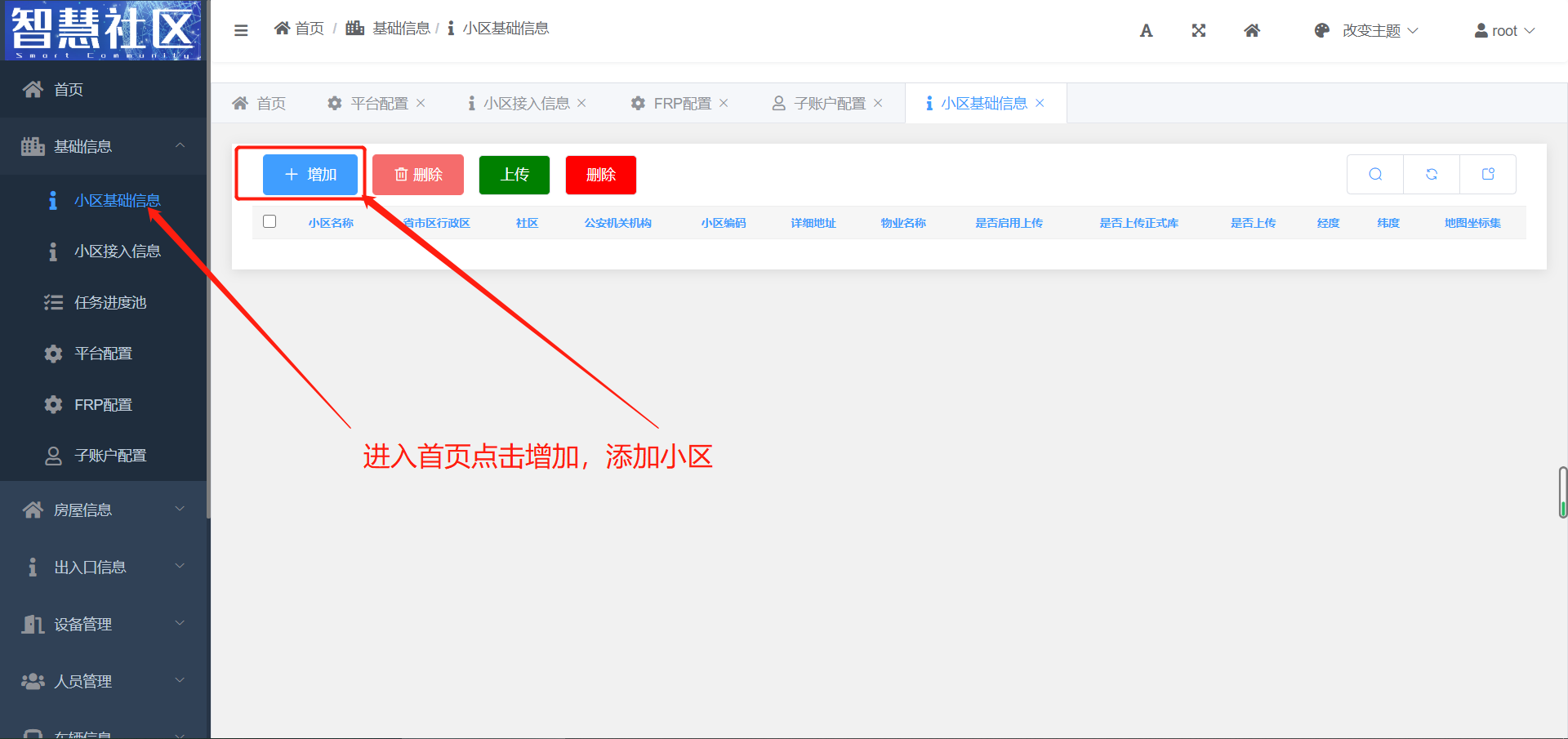
Task: Click the refresh icon in the table toolbar
Action: (1432, 174)
